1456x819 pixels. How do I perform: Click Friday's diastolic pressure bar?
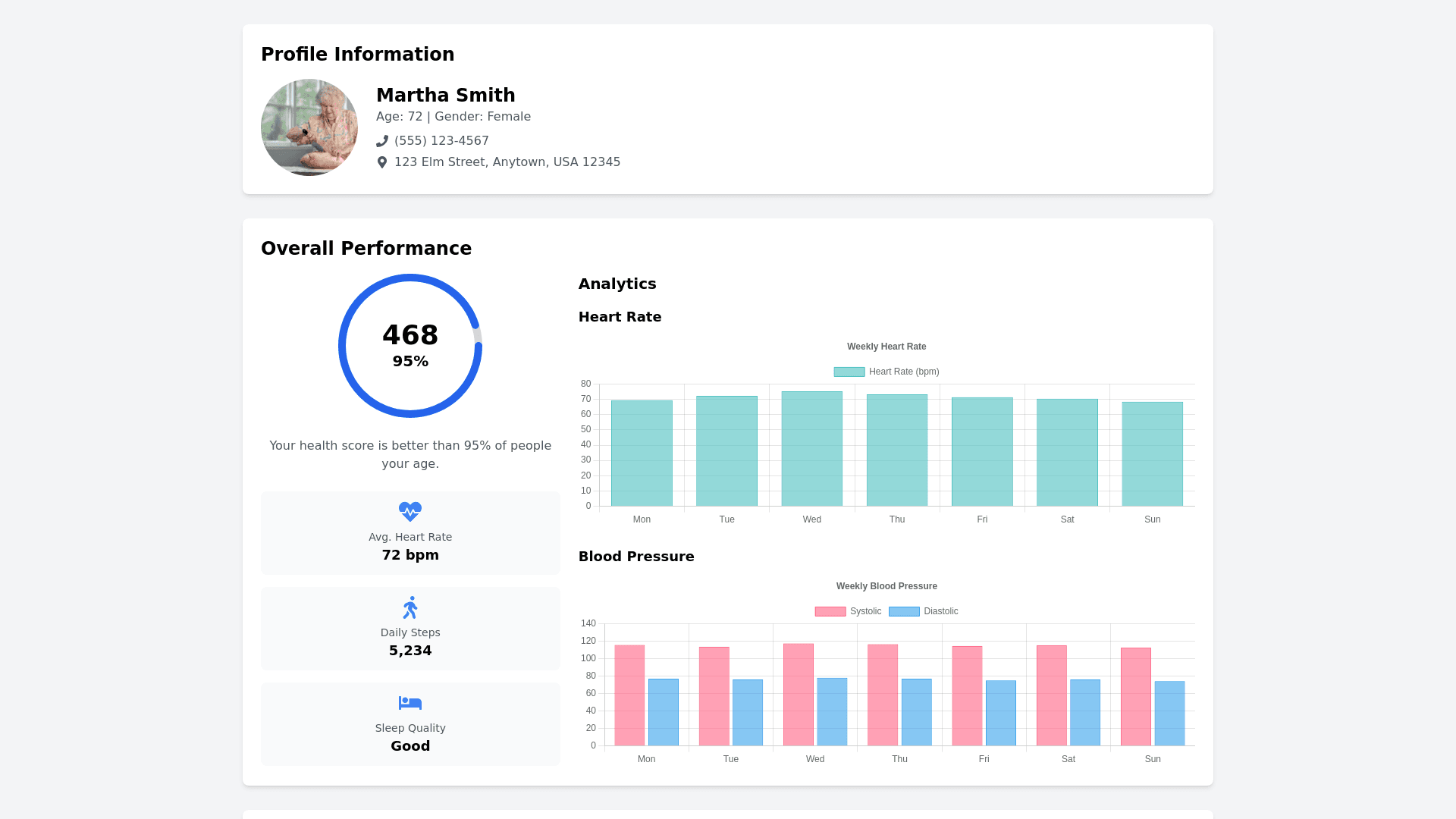coord(1000,713)
